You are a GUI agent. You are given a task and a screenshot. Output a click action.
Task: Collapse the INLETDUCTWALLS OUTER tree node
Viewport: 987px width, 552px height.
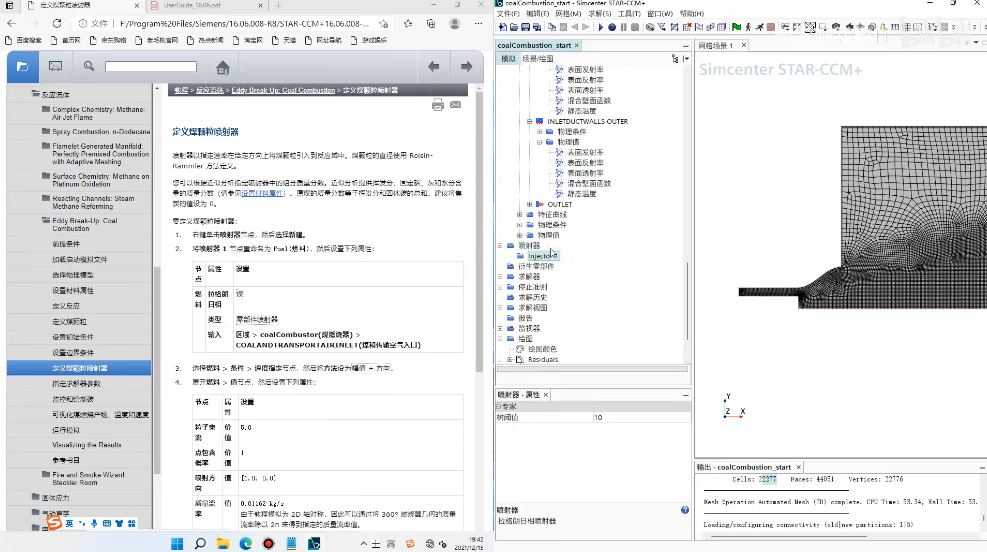[529, 121]
